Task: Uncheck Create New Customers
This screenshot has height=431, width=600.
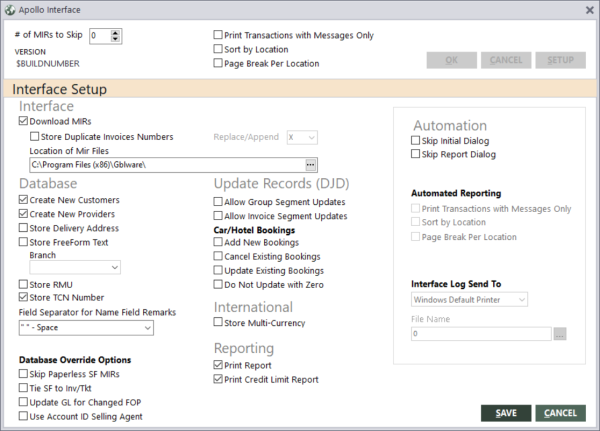Action: (23, 199)
